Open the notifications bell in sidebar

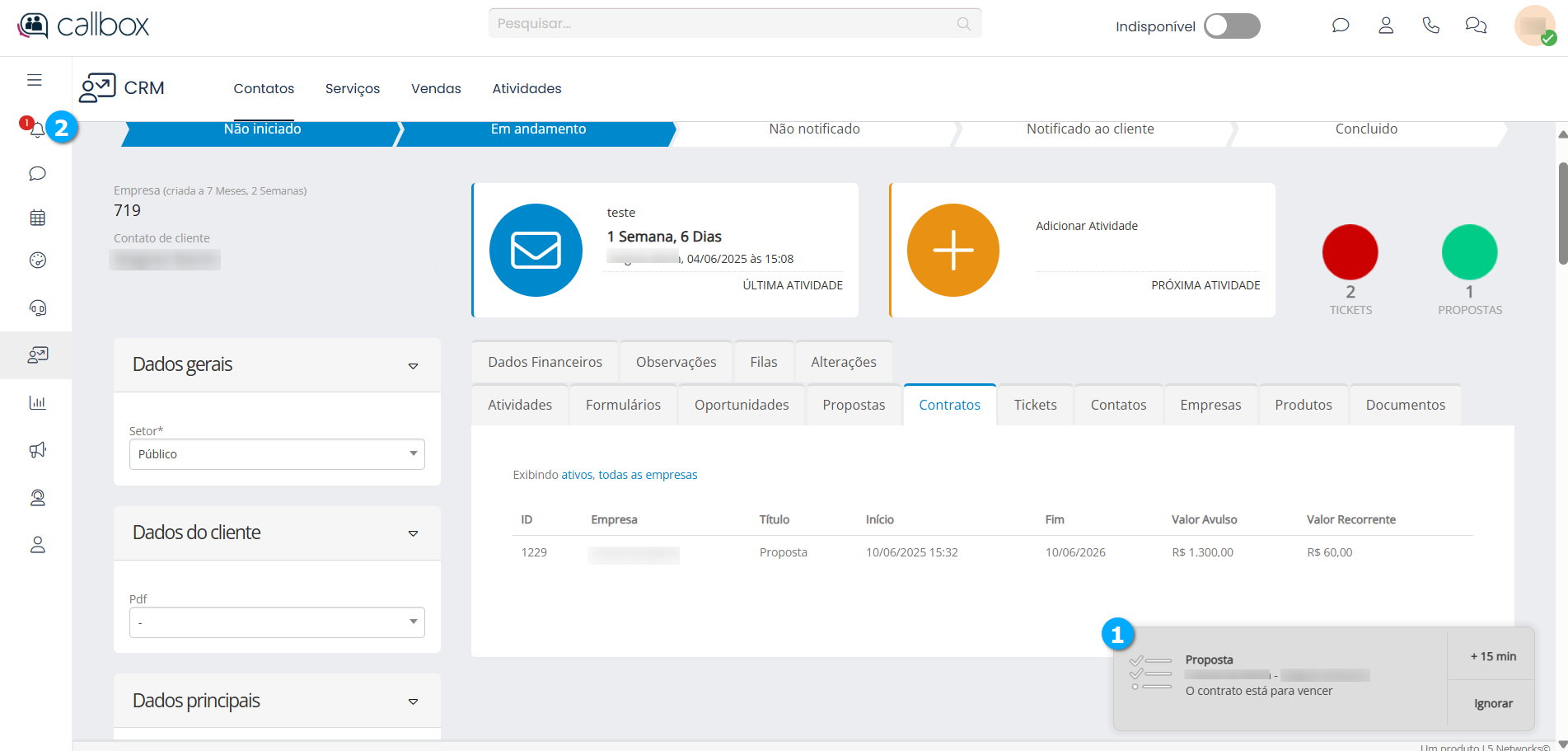pos(37,129)
